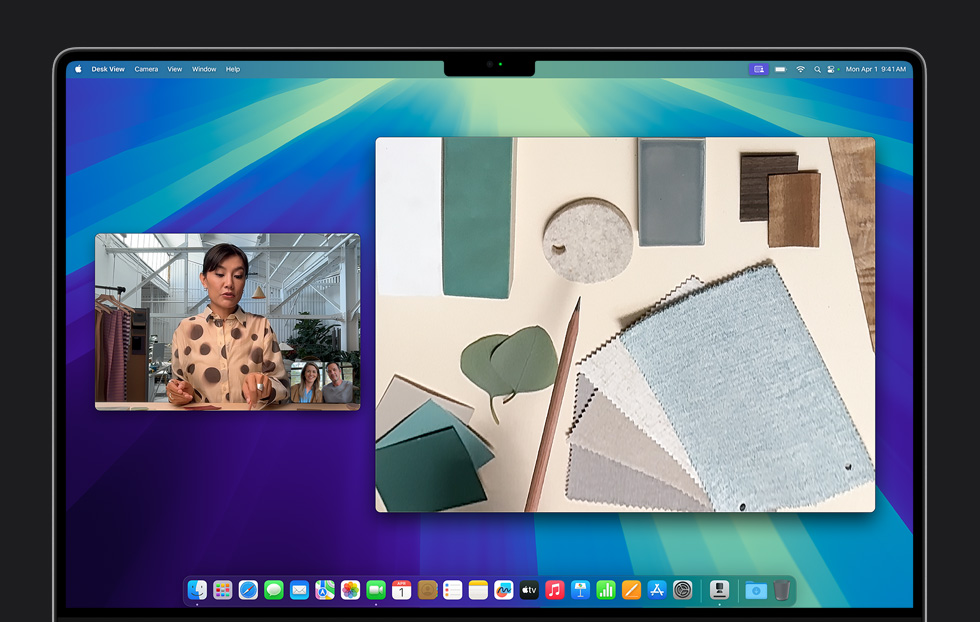Open the Camera menu
Viewport: 980px width, 622px height.
coord(146,69)
